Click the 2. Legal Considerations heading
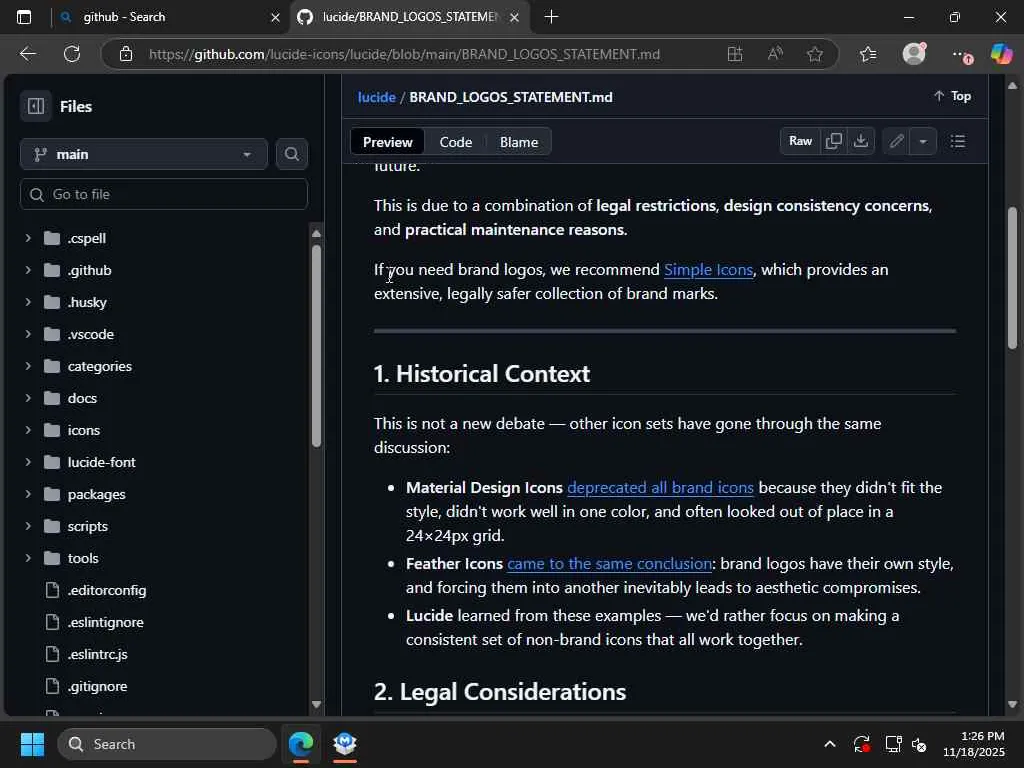 [500, 692]
